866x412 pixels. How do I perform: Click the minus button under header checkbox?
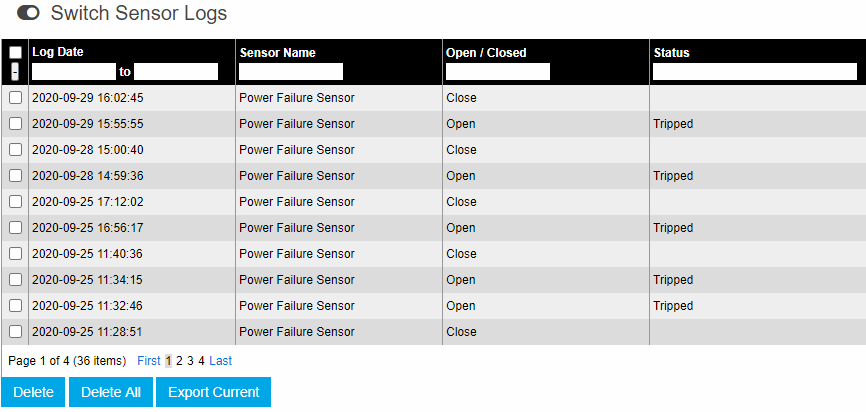15,71
